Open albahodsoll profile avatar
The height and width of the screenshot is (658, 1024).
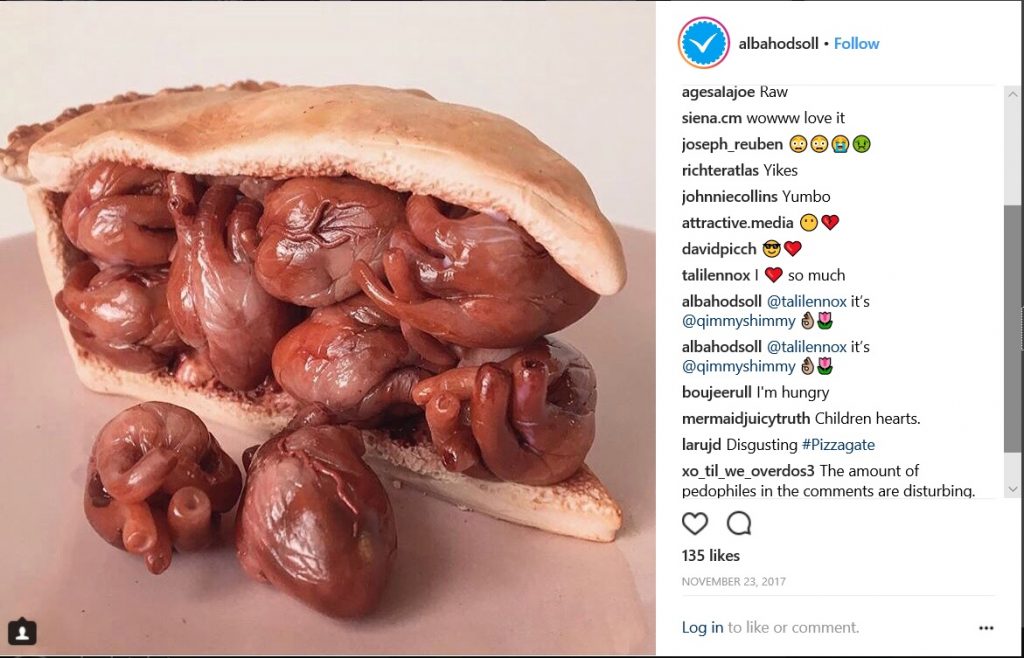click(x=703, y=43)
